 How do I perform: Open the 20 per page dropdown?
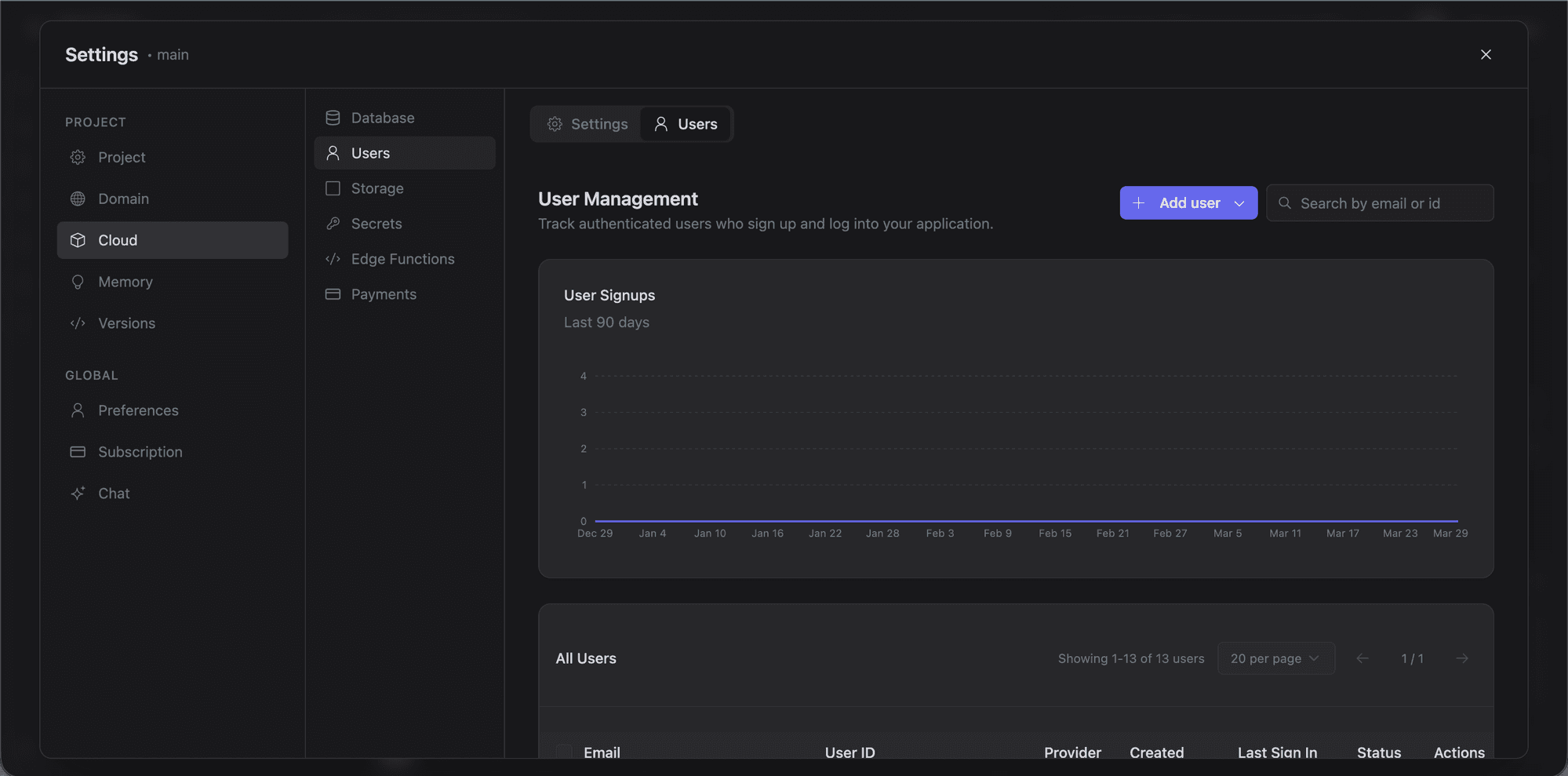pyautogui.click(x=1276, y=658)
